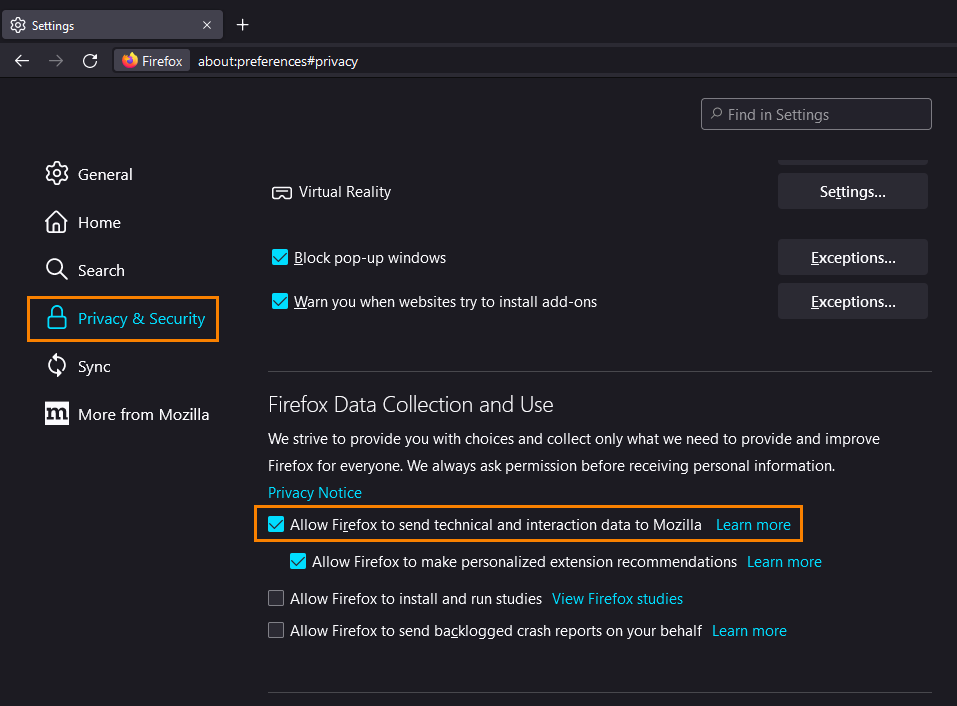Click the back navigation arrow
The height and width of the screenshot is (706, 957).
click(22, 61)
